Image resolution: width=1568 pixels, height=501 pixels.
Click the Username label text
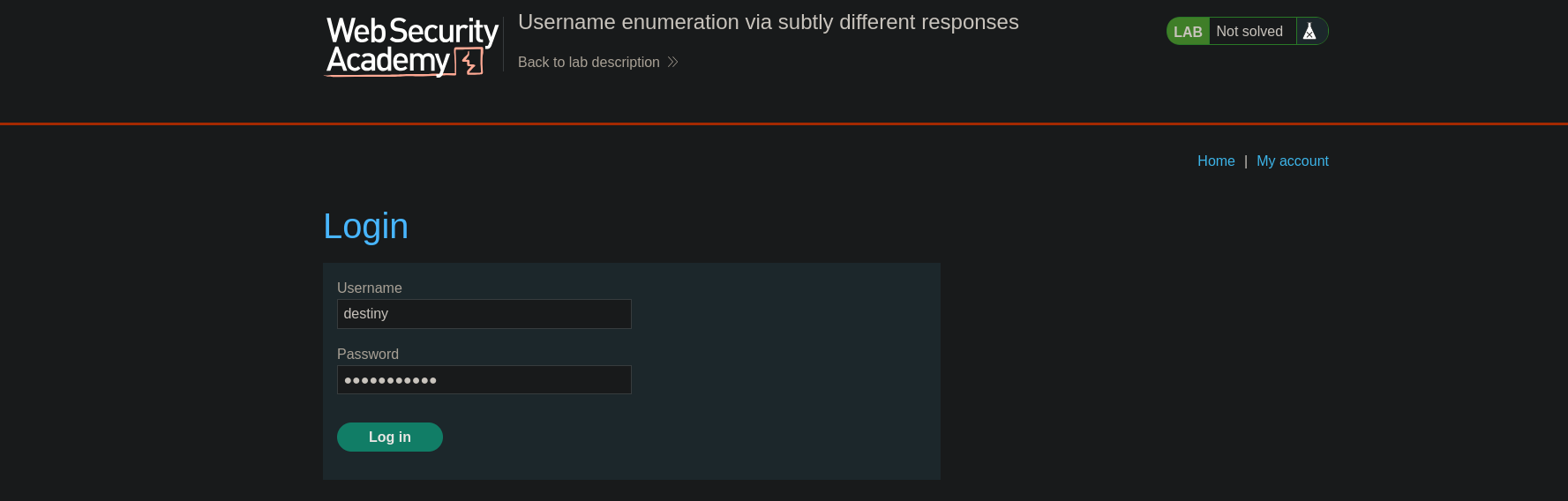(x=370, y=288)
